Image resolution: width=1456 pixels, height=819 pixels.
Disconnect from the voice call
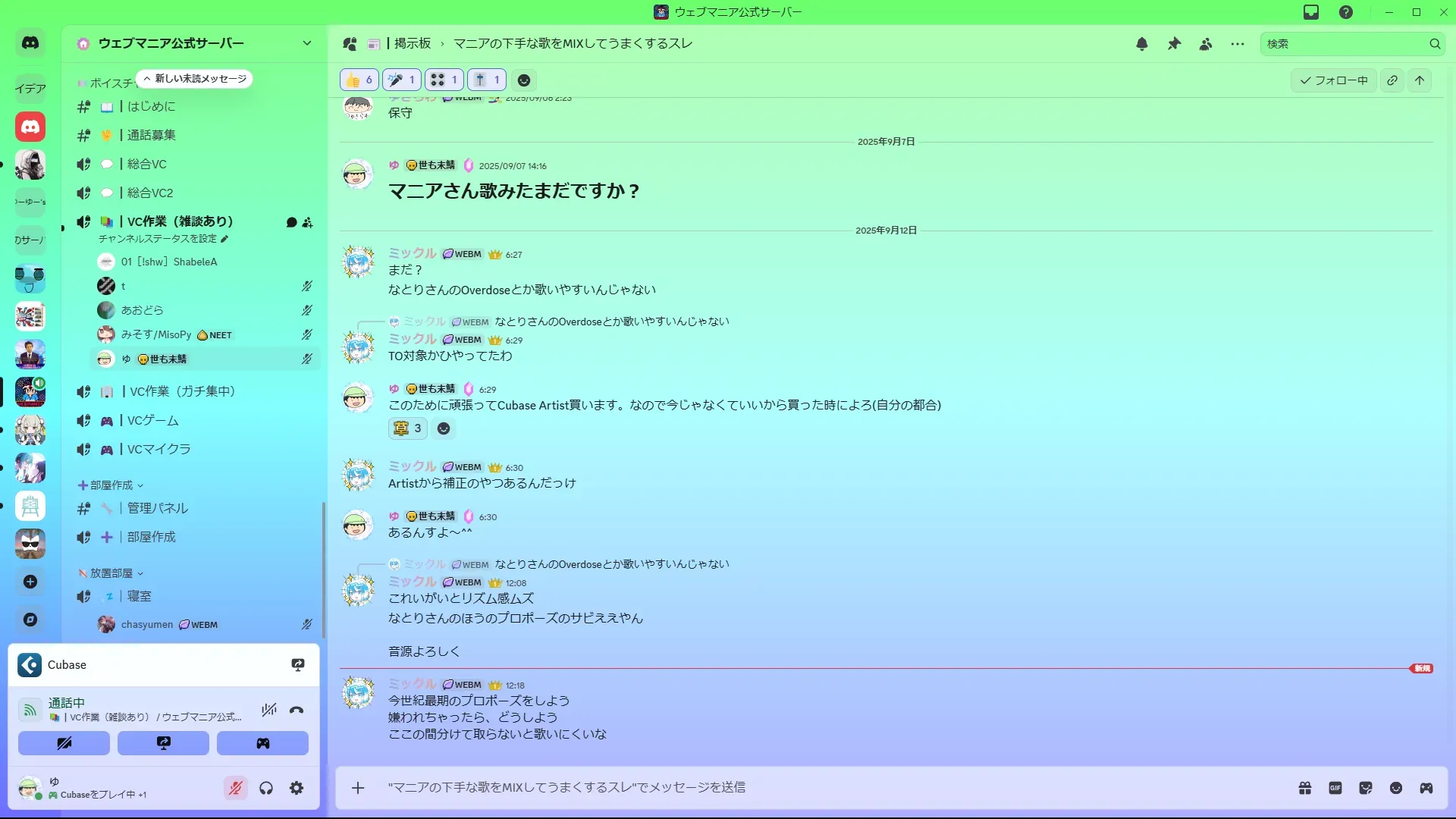(297, 710)
